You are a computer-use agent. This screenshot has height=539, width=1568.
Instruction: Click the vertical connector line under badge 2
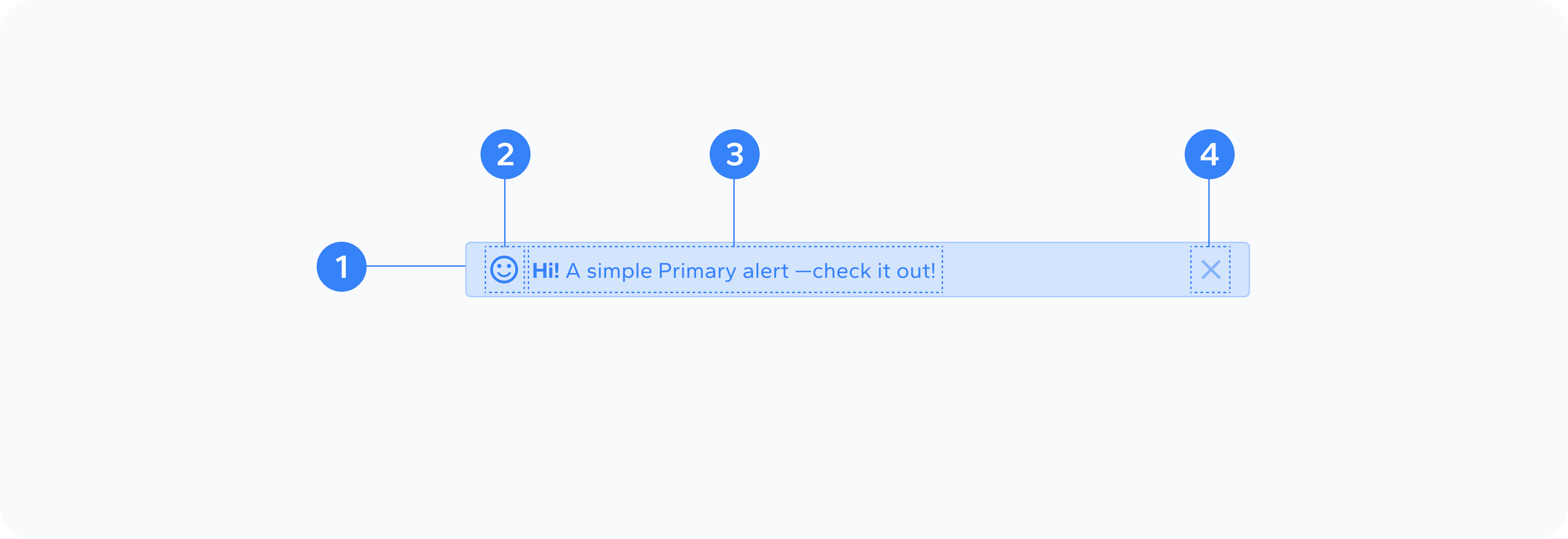[504, 213]
